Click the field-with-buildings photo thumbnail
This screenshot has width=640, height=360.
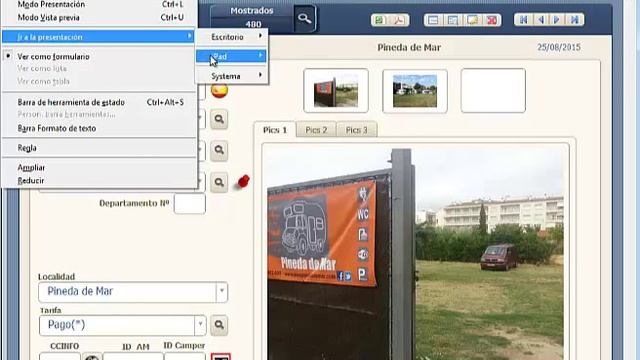click(415, 91)
